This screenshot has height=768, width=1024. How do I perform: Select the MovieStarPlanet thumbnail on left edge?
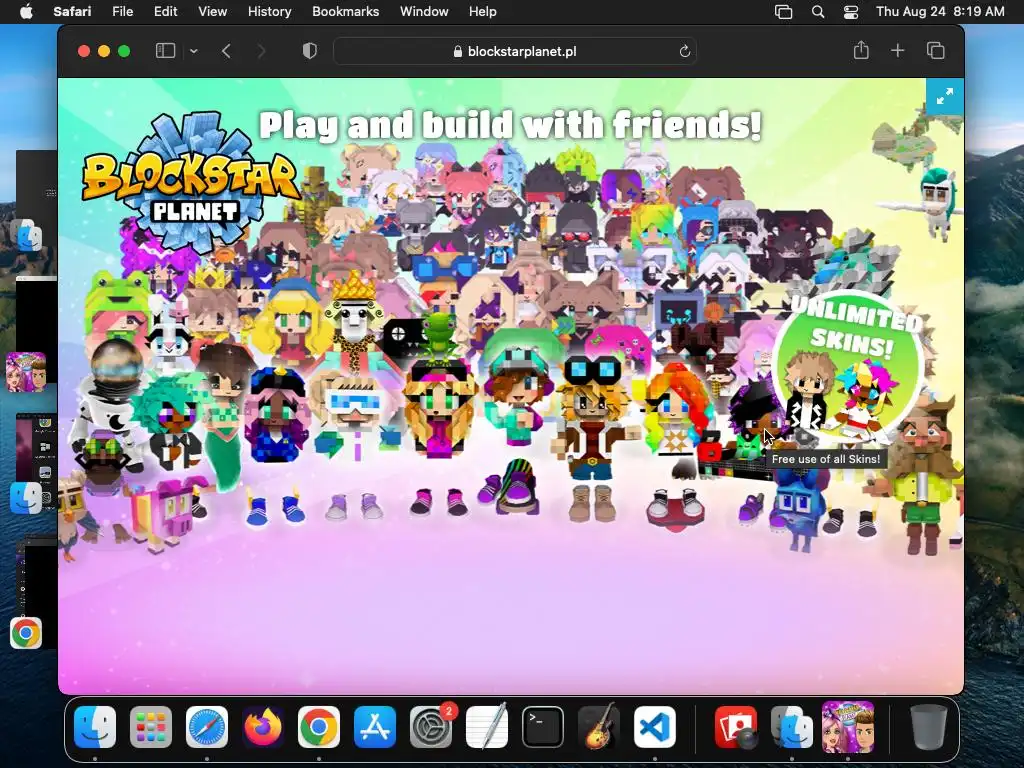[26, 372]
